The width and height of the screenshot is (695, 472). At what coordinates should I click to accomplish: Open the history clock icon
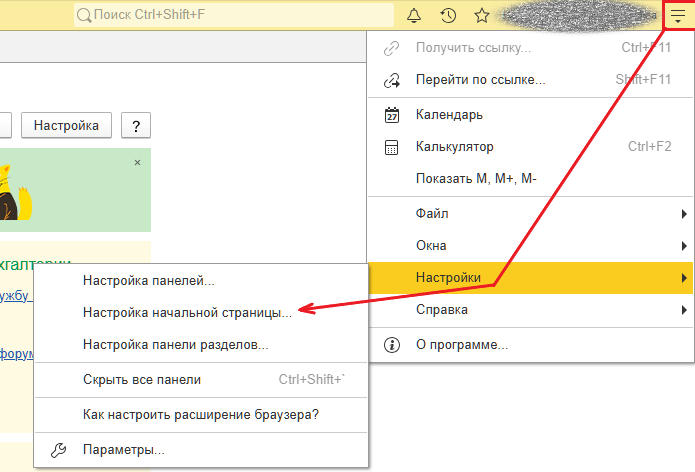click(449, 15)
